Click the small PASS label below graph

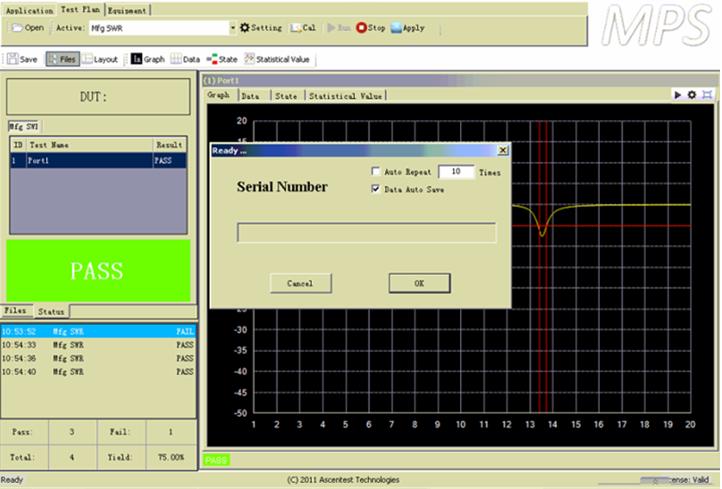(216, 460)
